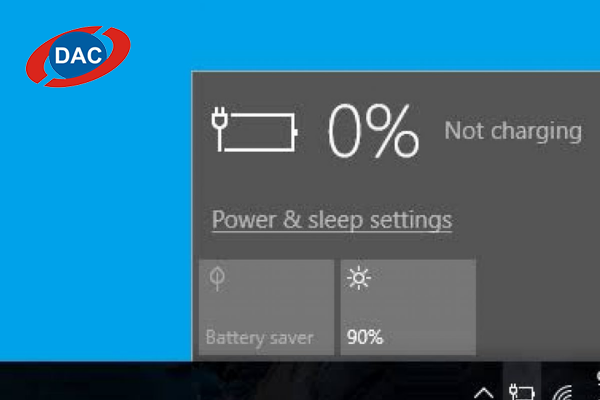Click the DAC logo on desktop
Screen dimensions: 600x400
point(78,56)
